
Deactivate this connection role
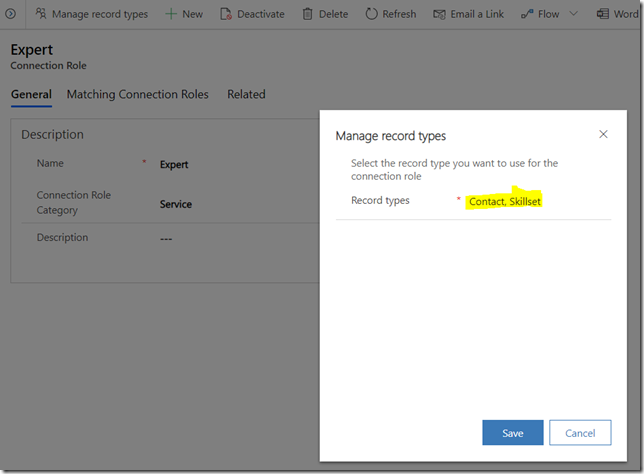(x=252, y=14)
